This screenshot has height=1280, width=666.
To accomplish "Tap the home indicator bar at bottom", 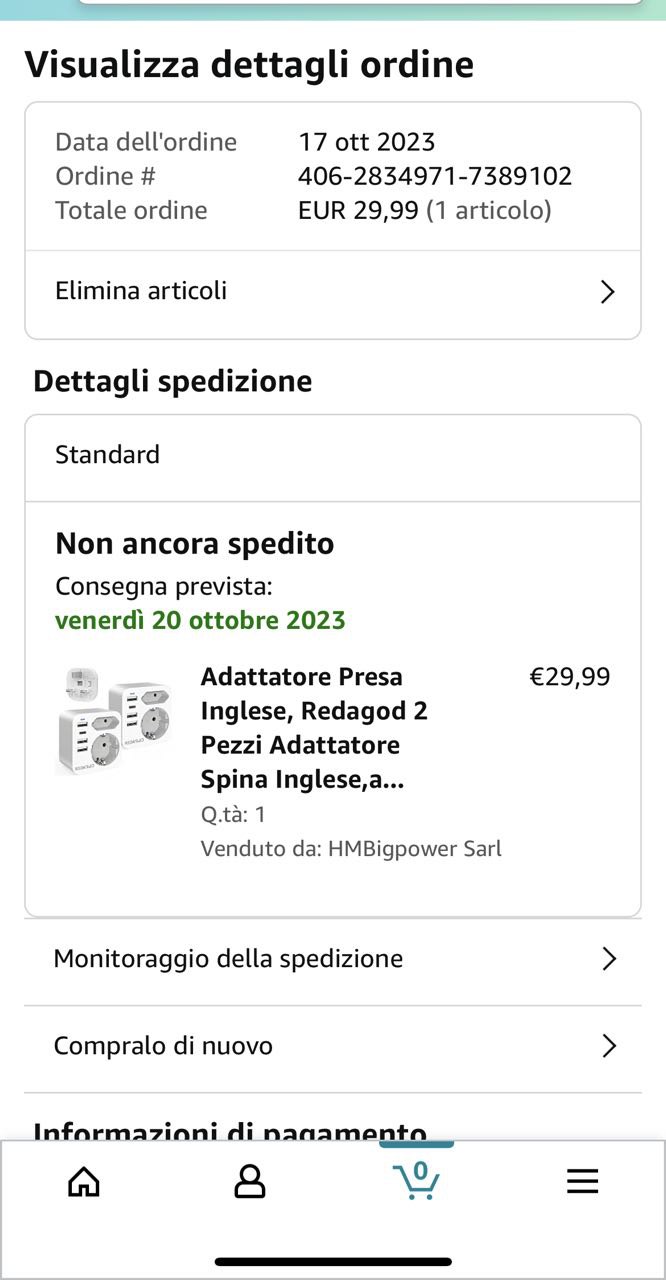I will coord(333,1262).
